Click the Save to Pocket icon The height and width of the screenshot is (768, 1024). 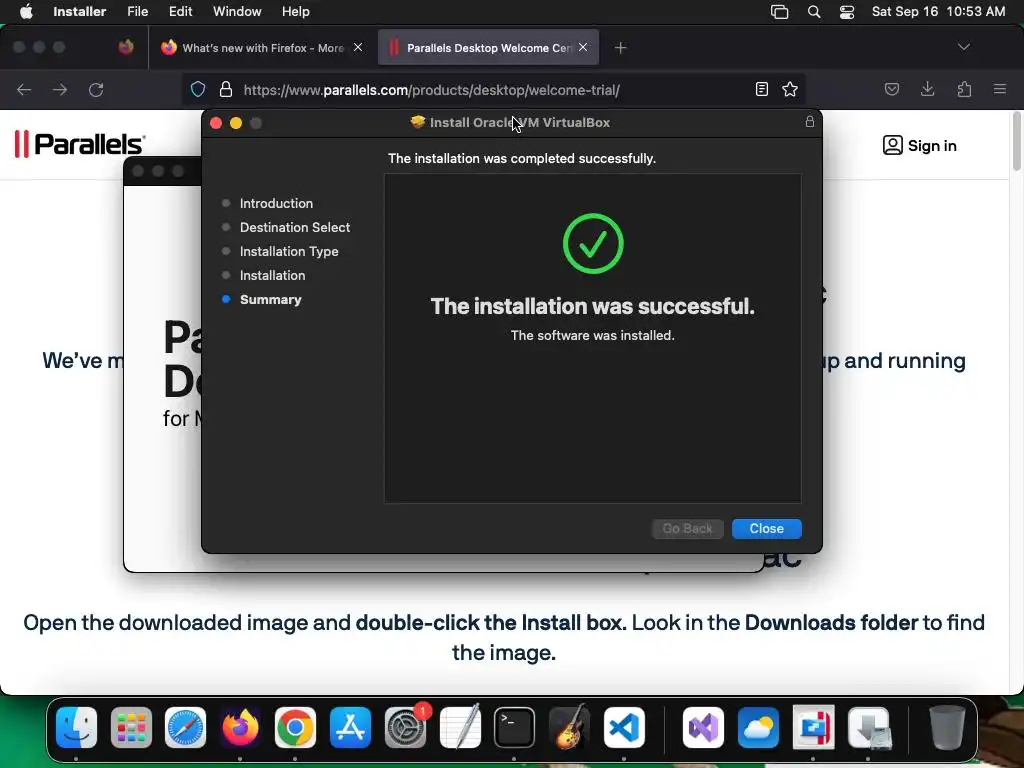click(x=892, y=89)
